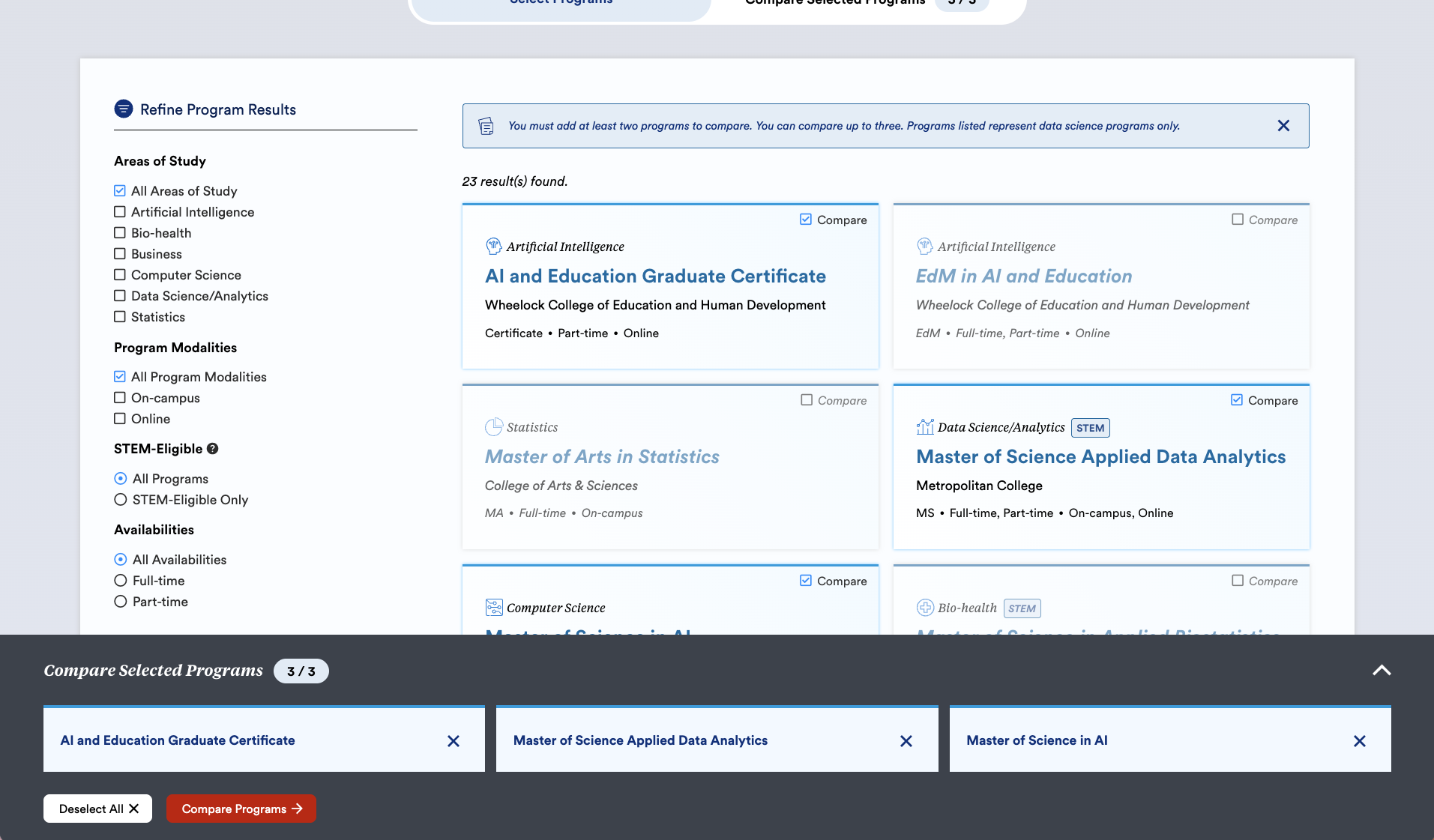
Task: Check the Bio-health area filter
Action: [120, 232]
